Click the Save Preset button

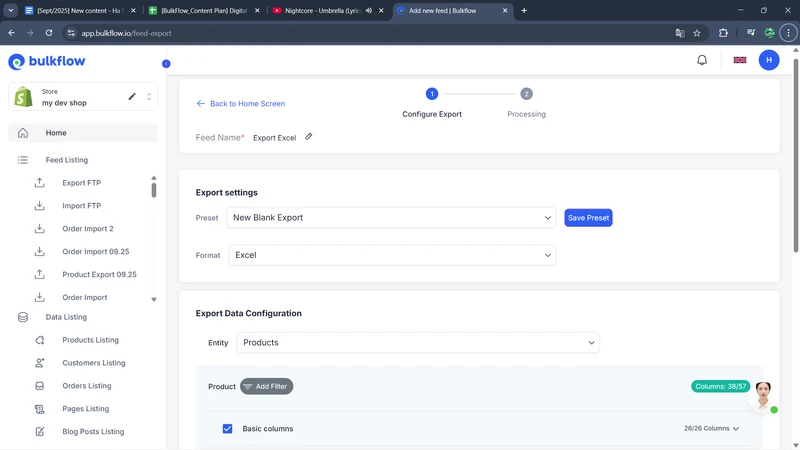[588, 218]
